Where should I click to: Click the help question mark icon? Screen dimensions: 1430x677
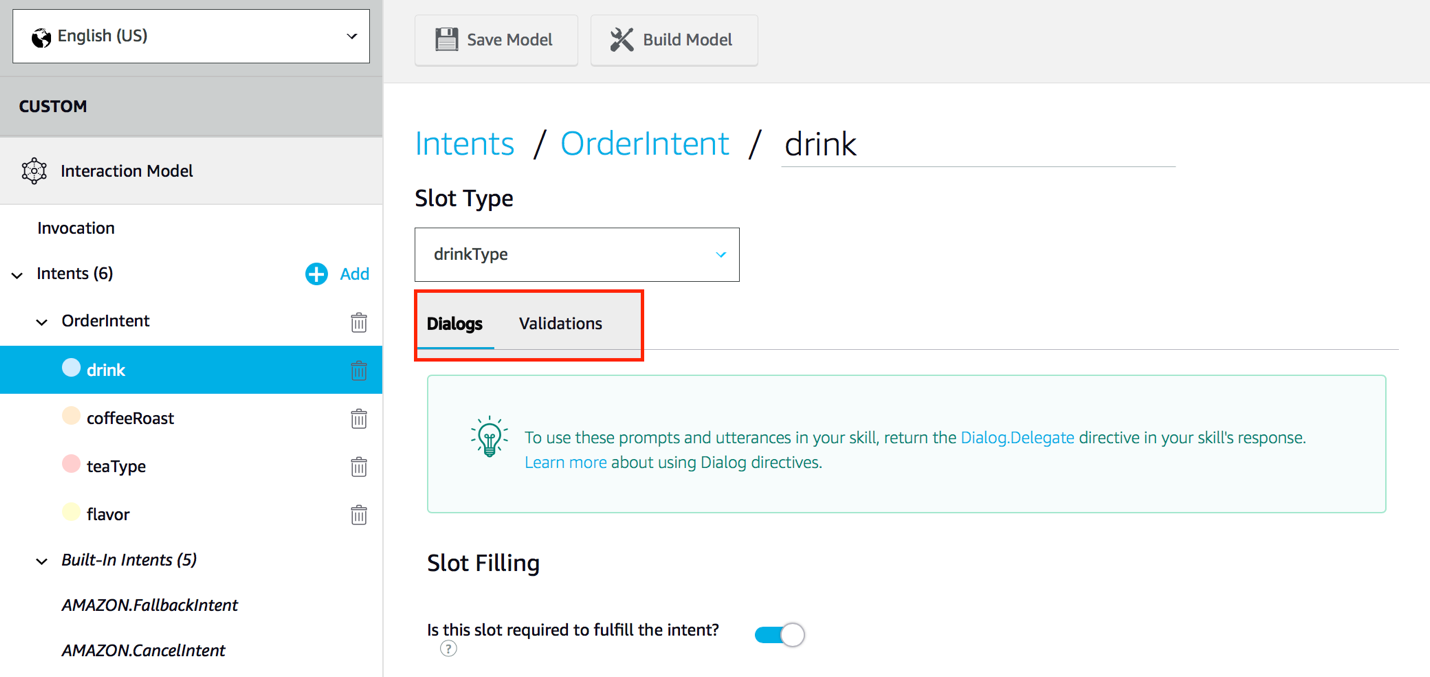pos(449,649)
